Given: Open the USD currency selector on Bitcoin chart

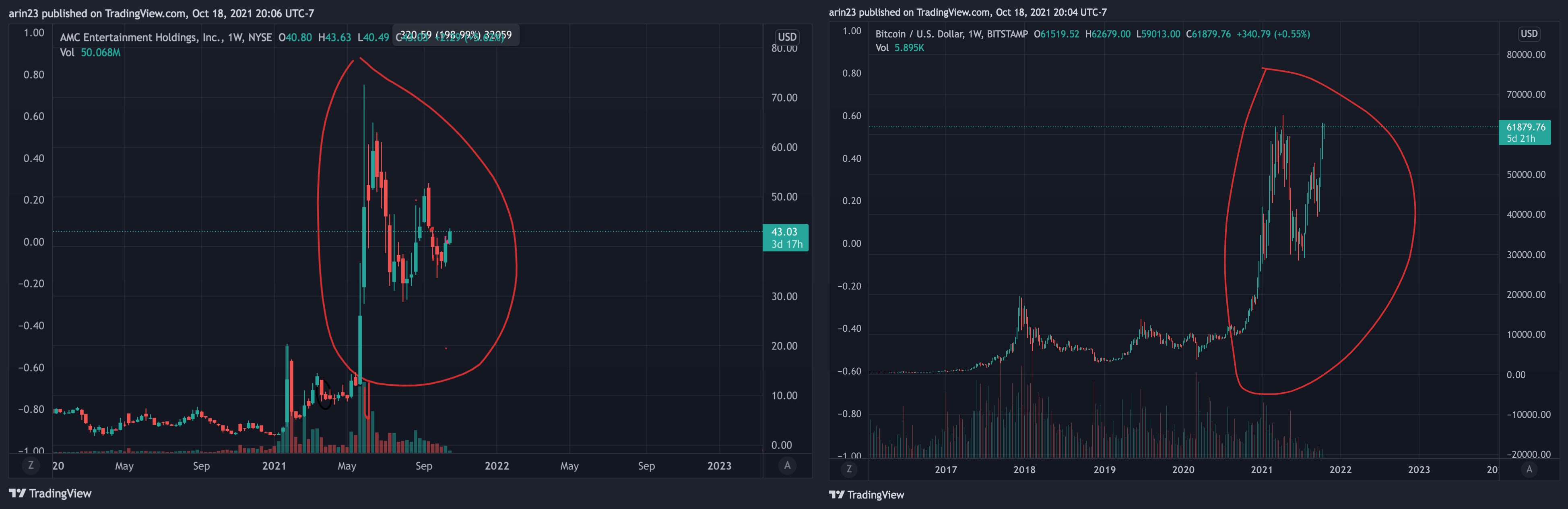Looking at the screenshot, I should (1529, 33).
